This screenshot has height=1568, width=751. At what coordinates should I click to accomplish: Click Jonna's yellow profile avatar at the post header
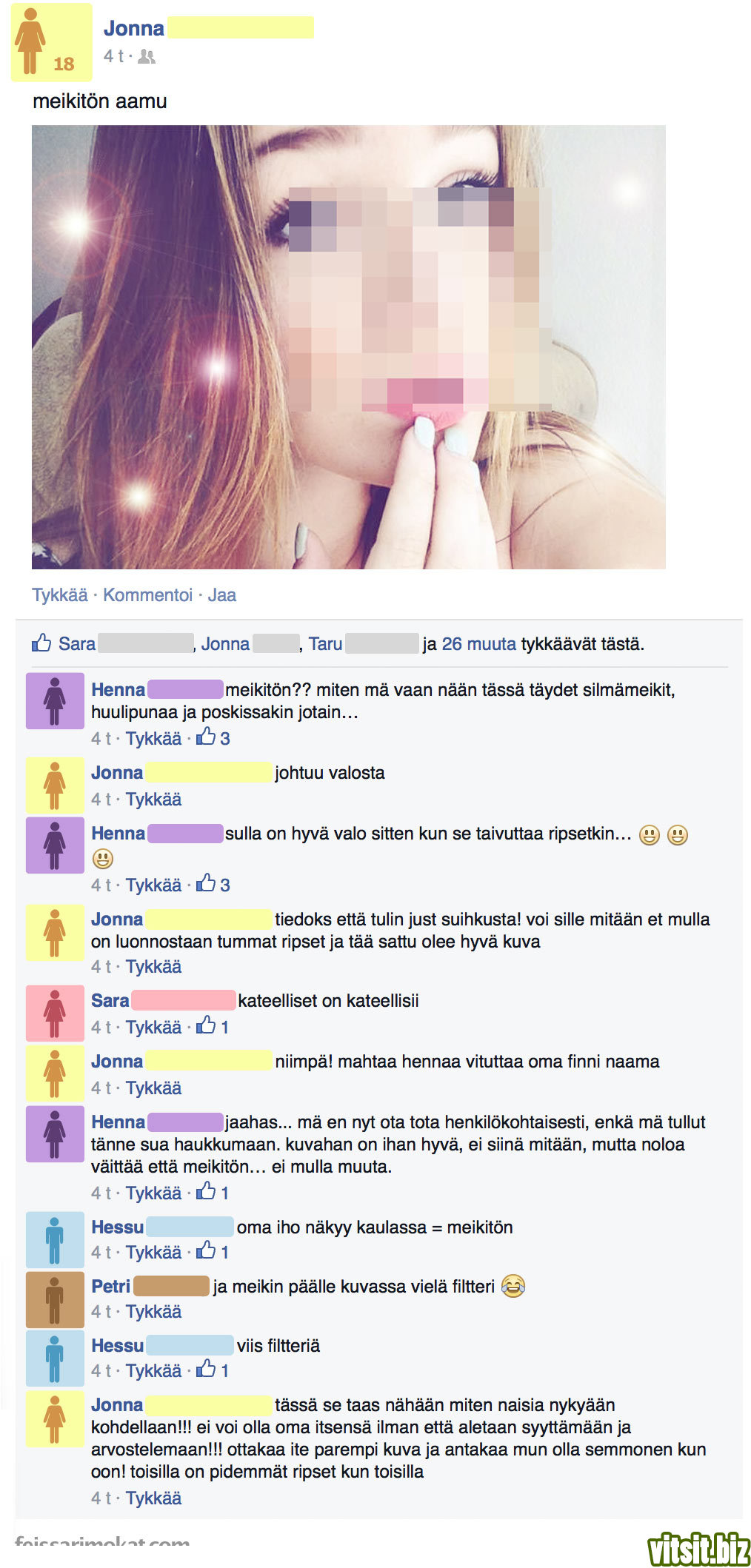[x=51, y=42]
